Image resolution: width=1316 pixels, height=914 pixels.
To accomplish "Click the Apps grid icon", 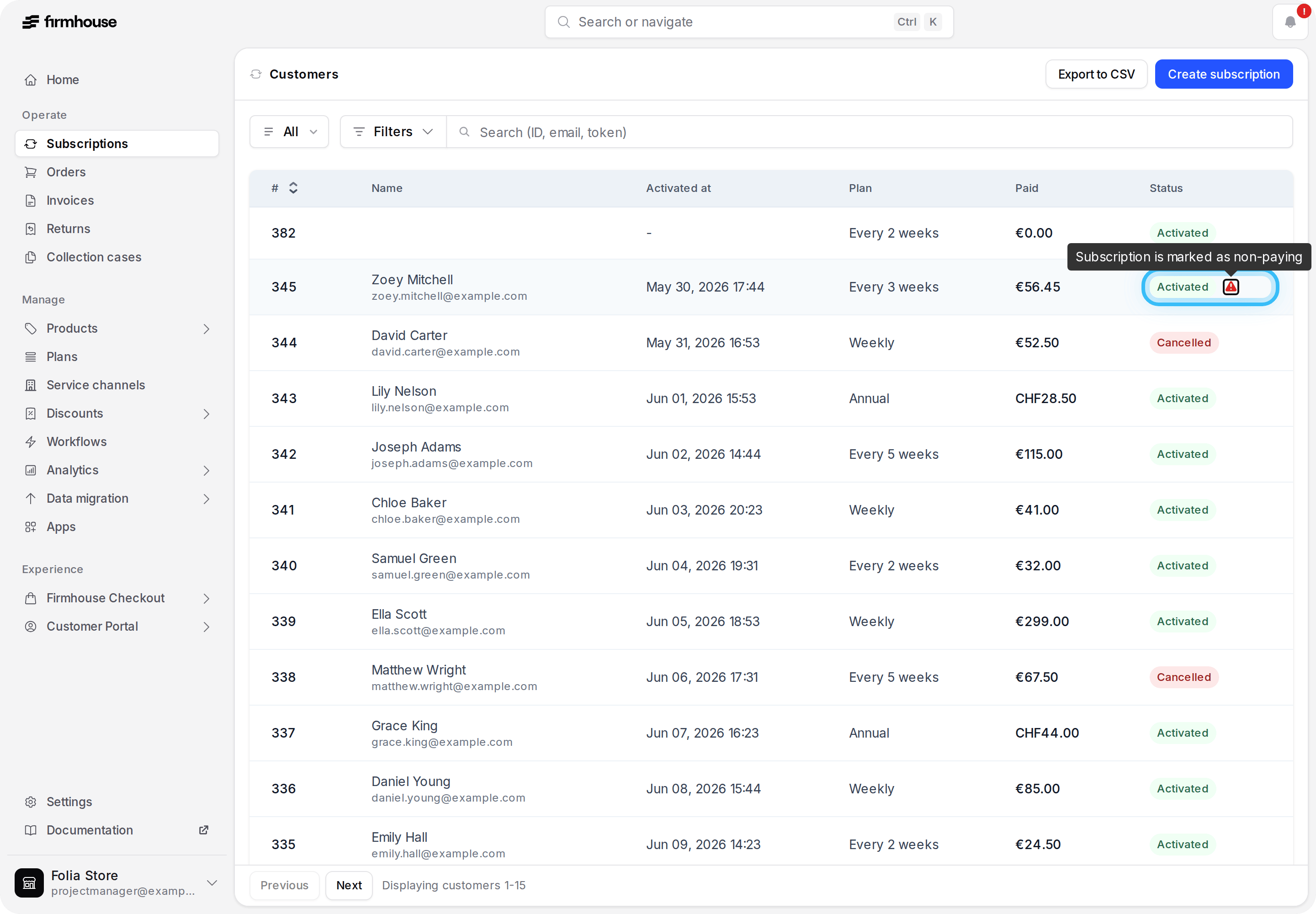I will [x=31, y=527].
